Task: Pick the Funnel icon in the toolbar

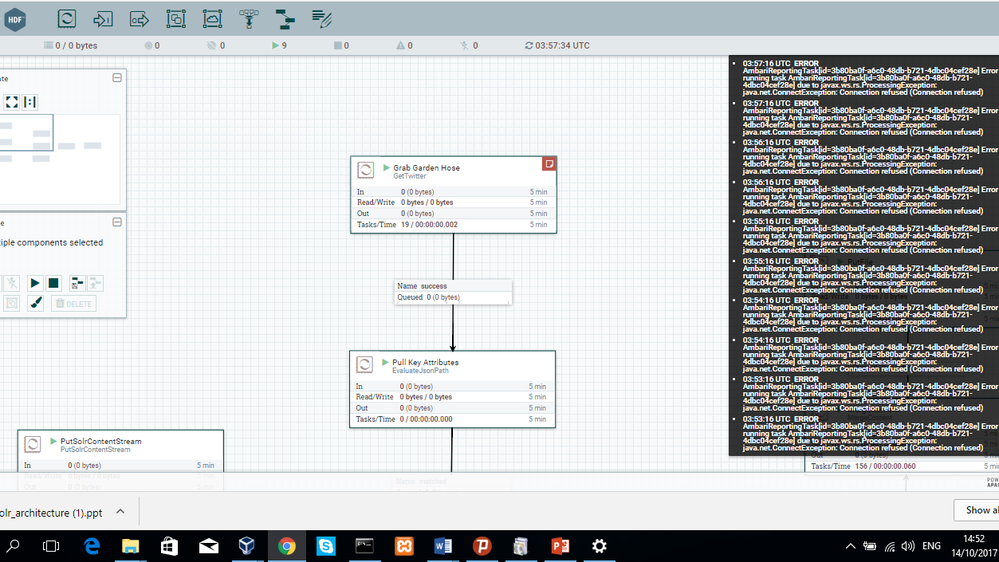Action: (x=249, y=18)
